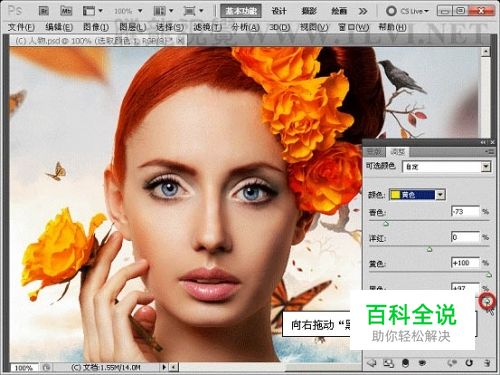Click the 洋红 value field showing 0

[x=465, y=237]
